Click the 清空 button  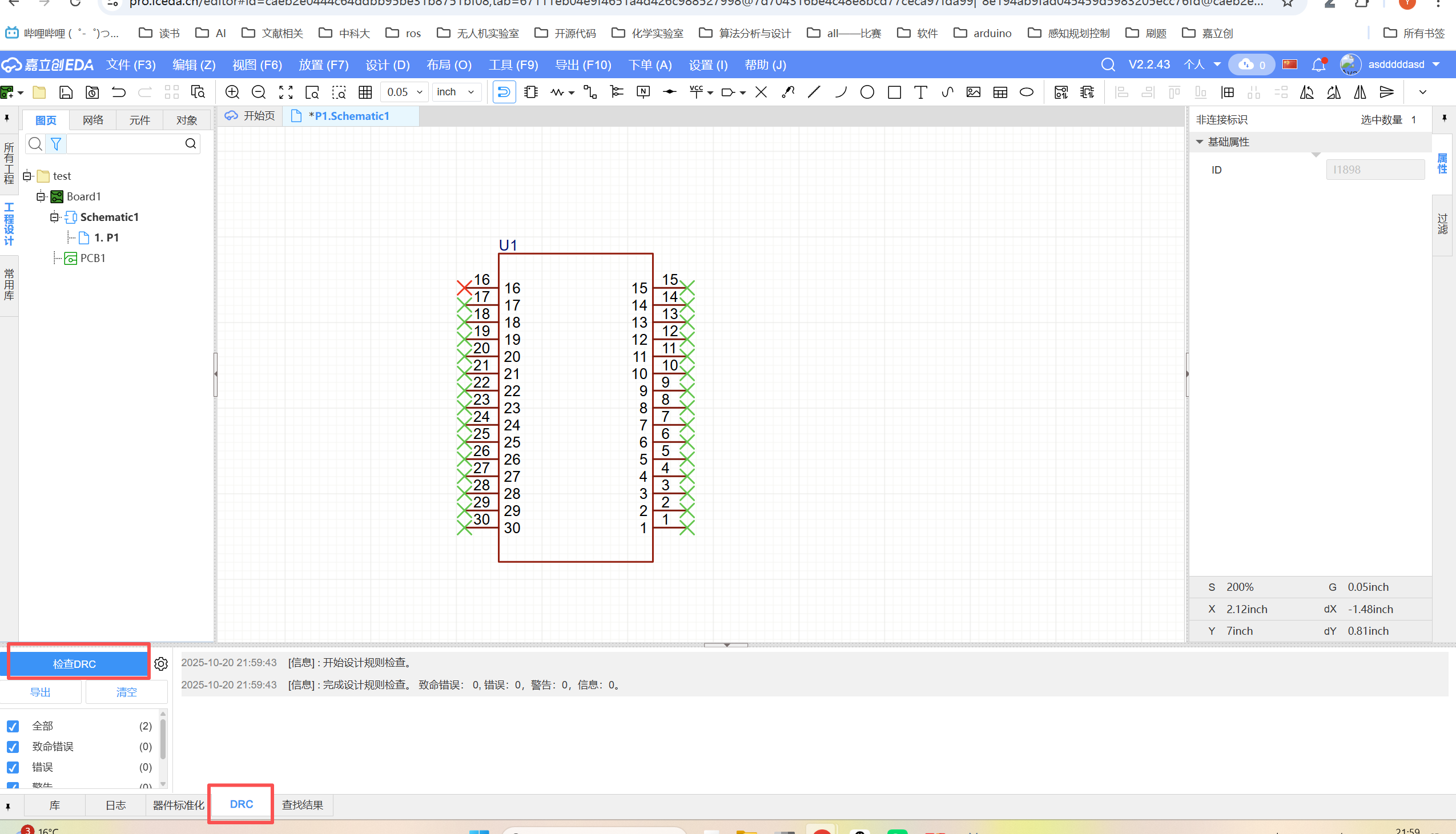[x=126, y=692]
